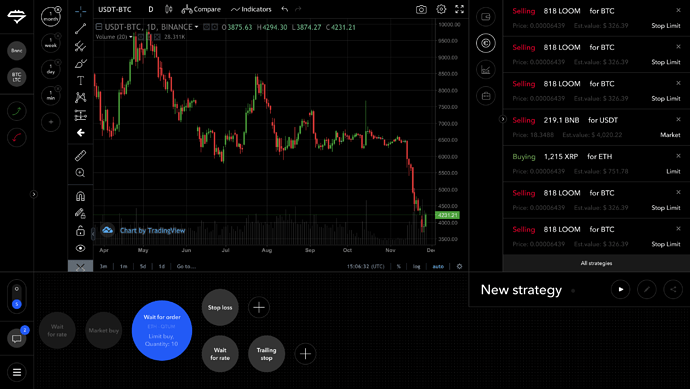This screenshot has width=690, height=389.
Task: Choose the pitchfork drawing tool
Action: pos(81,46)
